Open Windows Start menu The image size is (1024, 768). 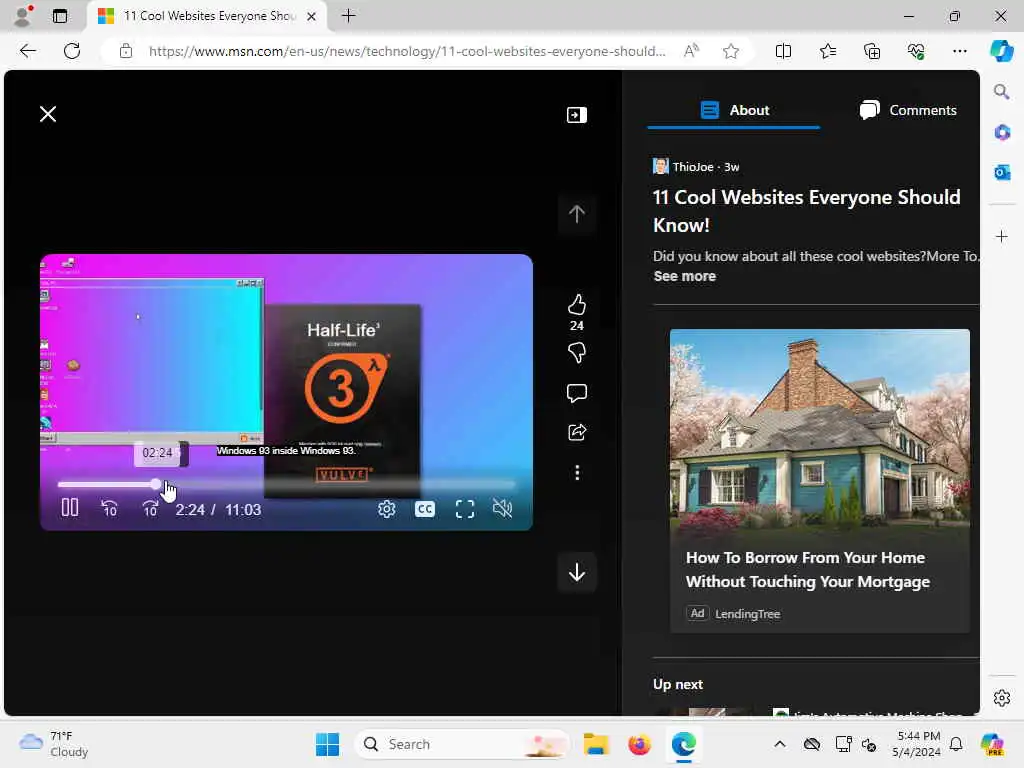click(x=327, y=744)
